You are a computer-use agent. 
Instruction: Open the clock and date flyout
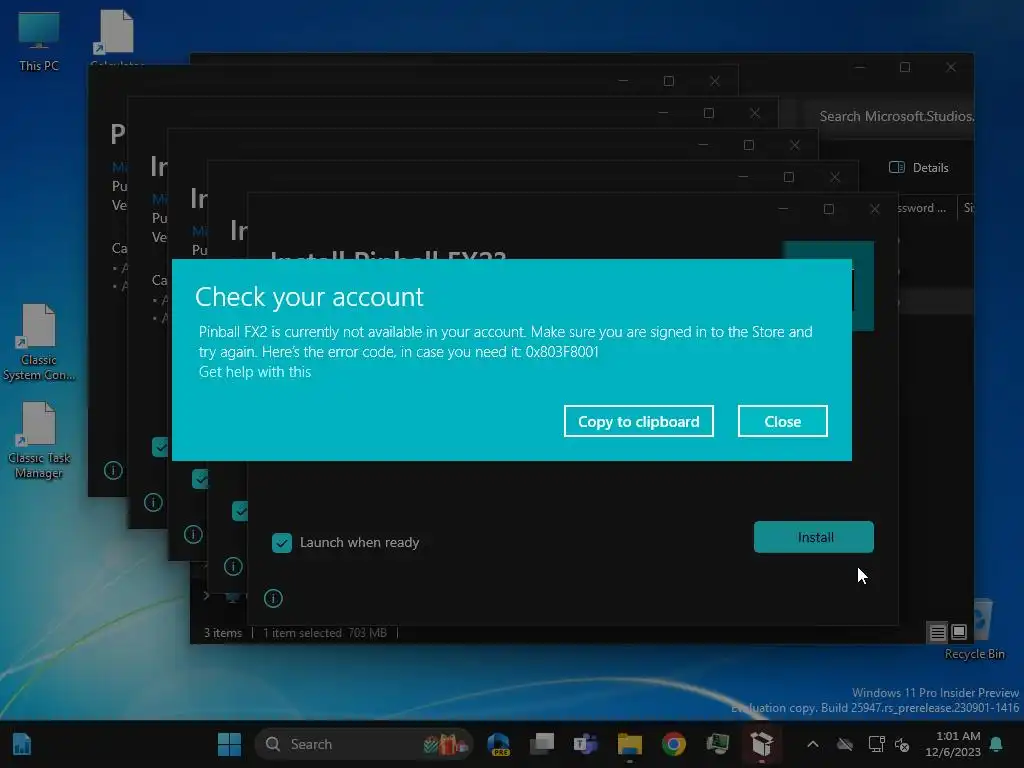click(952, 744)
